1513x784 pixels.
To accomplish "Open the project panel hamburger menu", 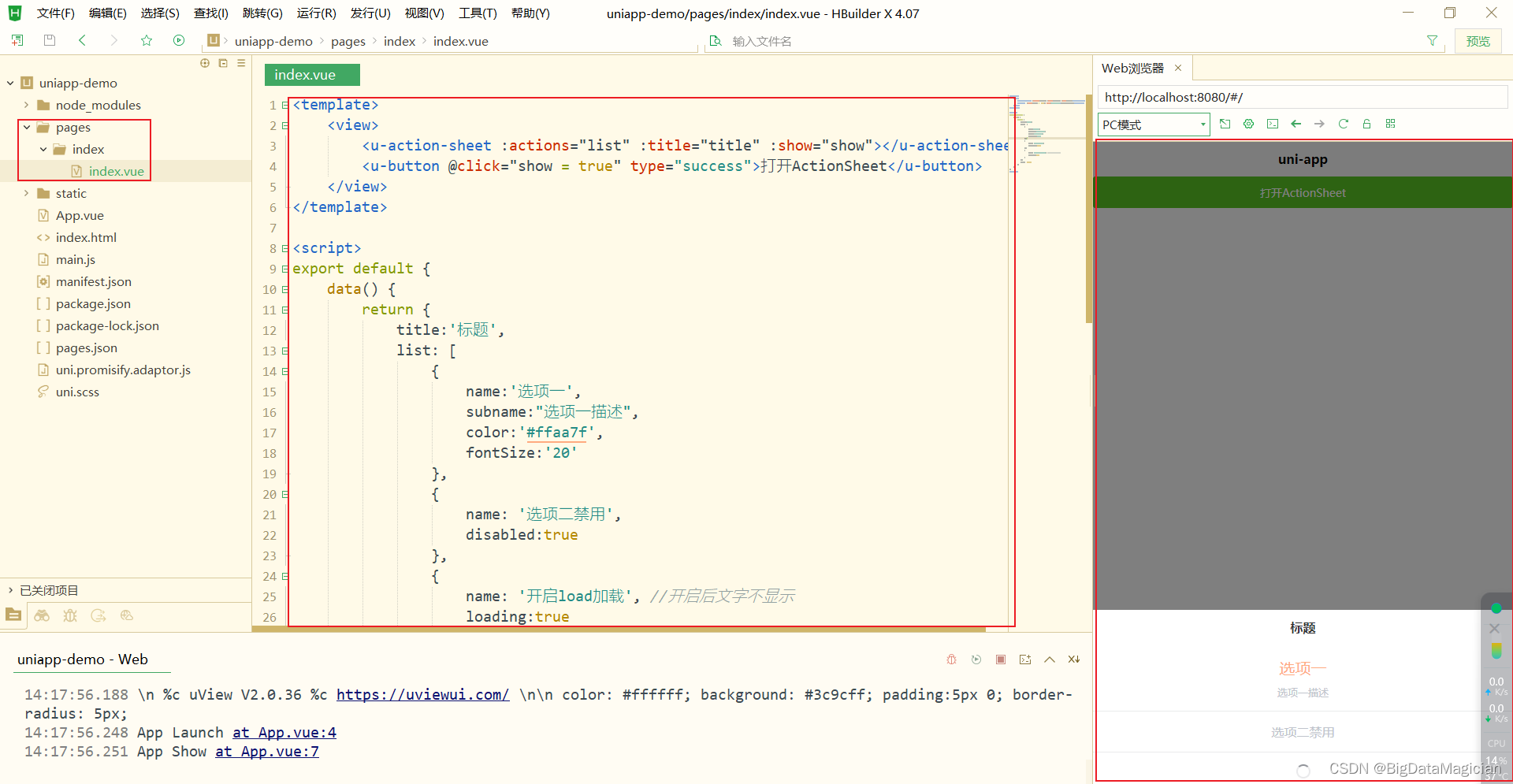I will point(241,63).
